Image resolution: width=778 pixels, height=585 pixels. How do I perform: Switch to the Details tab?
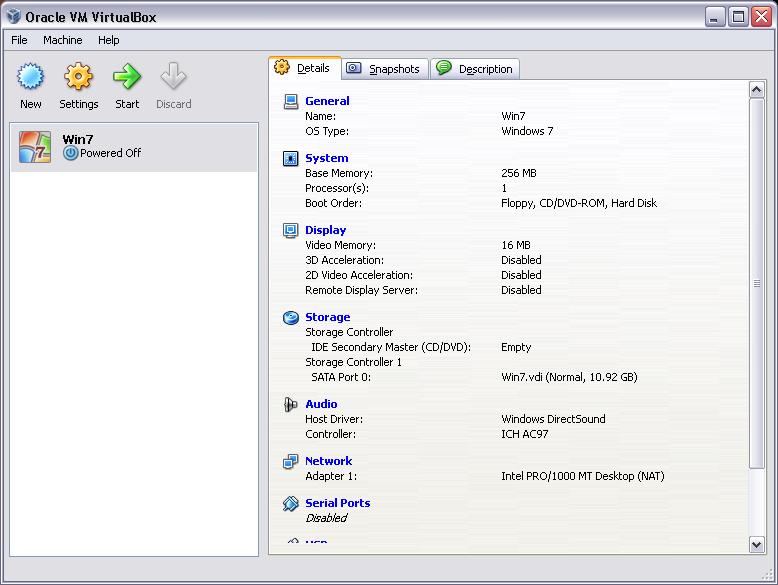(x=305, y=68)
